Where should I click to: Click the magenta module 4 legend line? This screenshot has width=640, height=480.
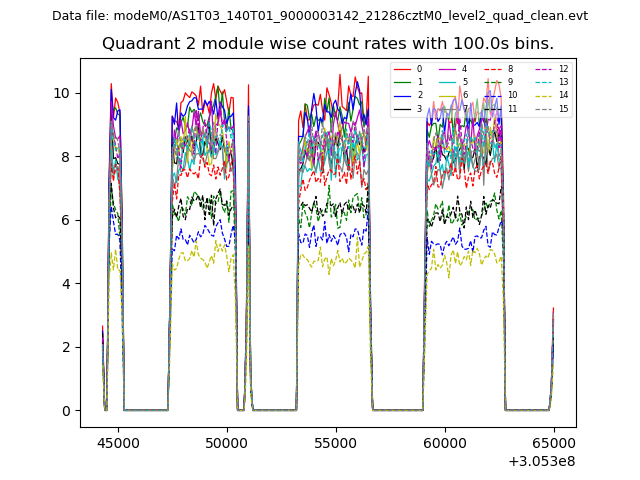coord(448,69)
